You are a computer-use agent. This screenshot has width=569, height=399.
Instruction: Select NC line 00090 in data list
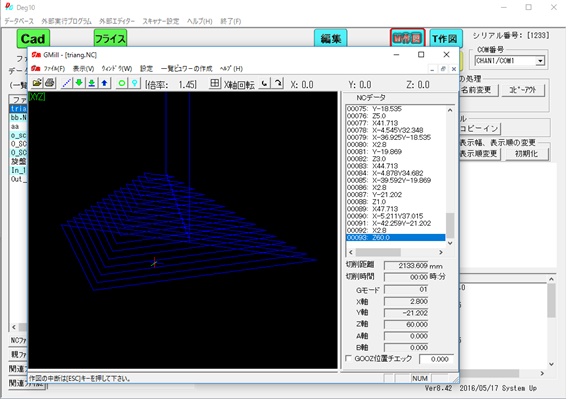[396, 216]
